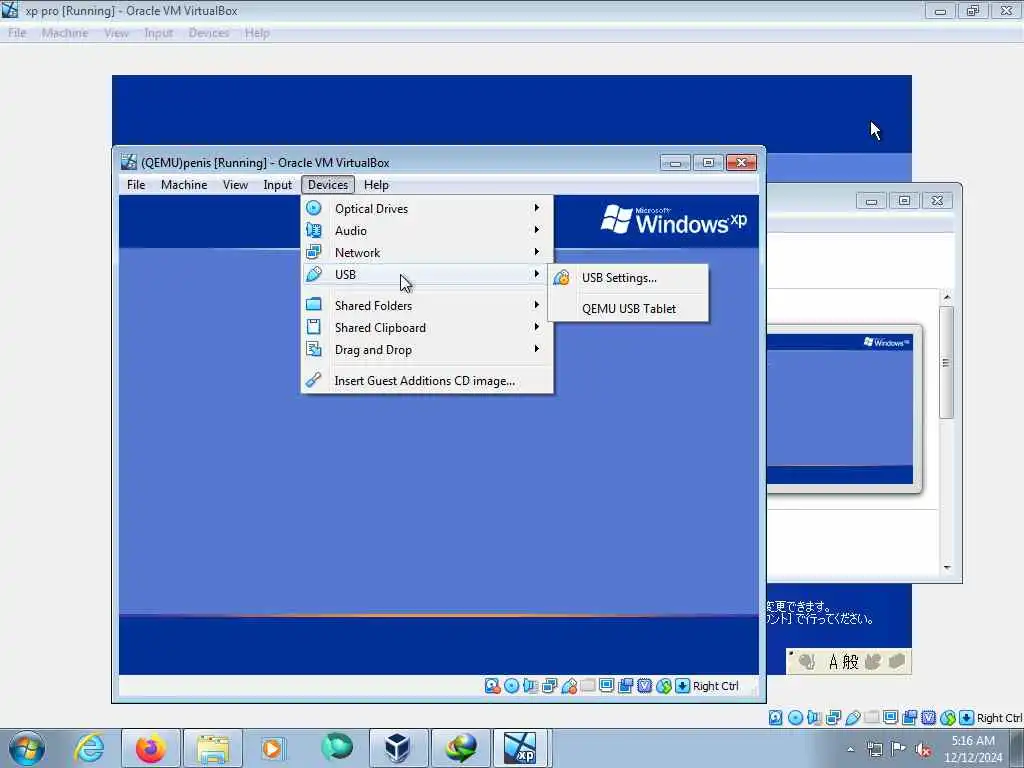The image size is (1024, 768).
Task: Click CPU virtualization indicator in inner status bar
Action: point(645,686)
